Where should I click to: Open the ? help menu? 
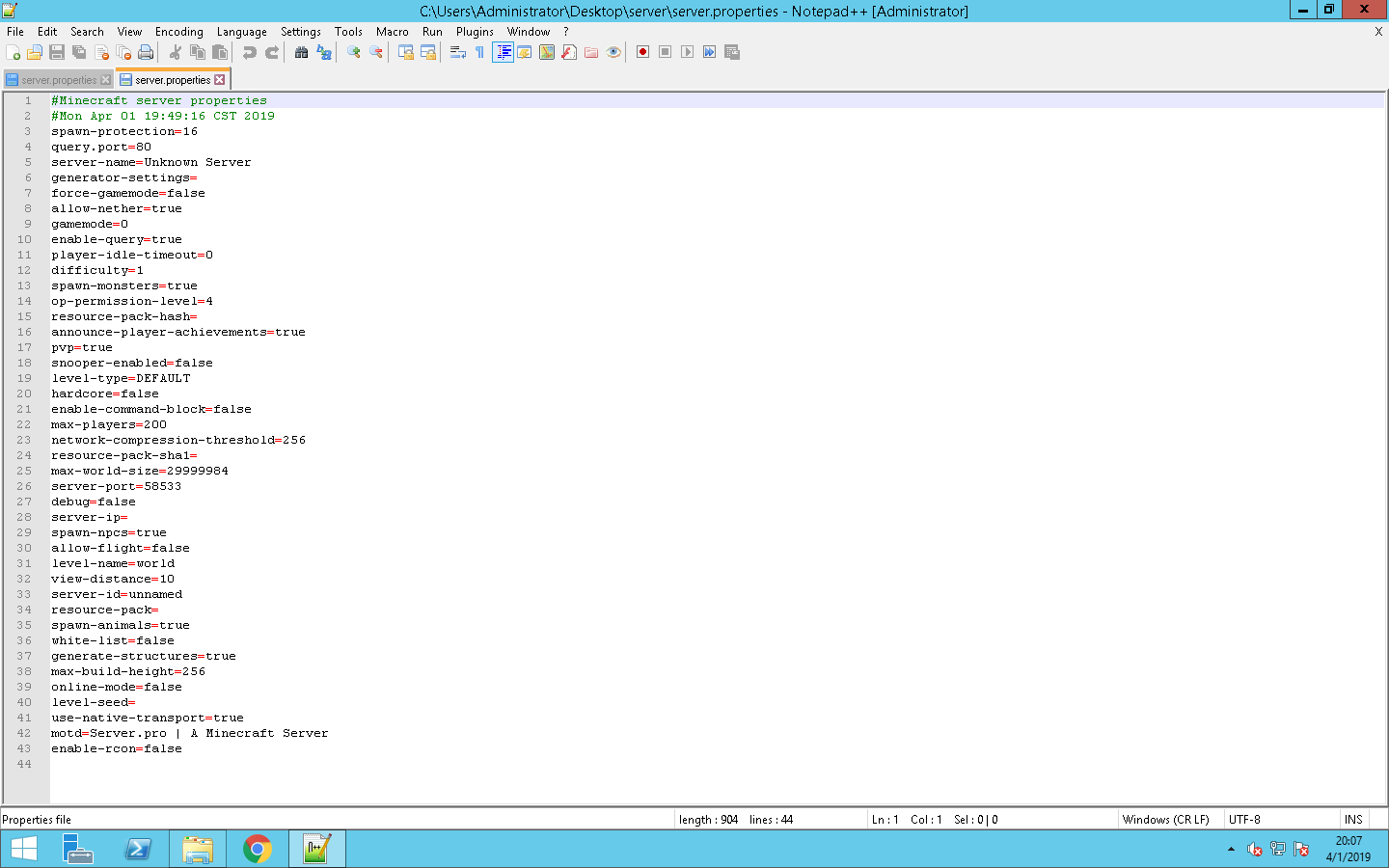[566, 32]
